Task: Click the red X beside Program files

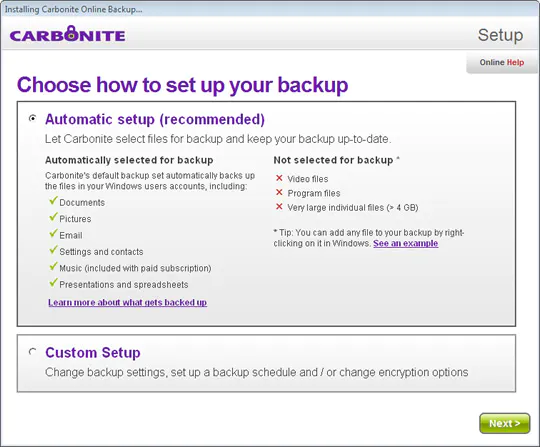Action: [x=279, y=192]
